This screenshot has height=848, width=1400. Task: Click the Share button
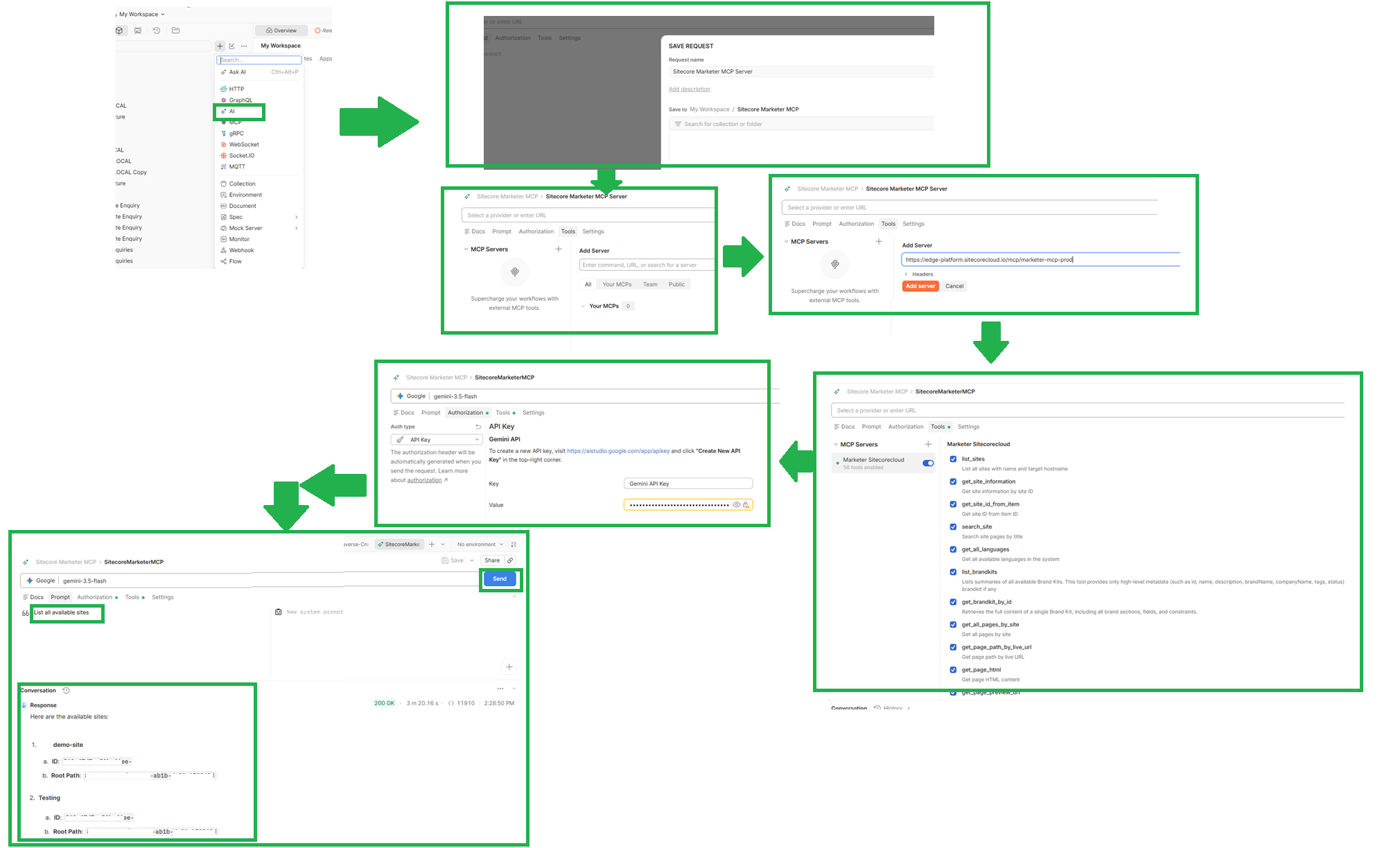492,560
